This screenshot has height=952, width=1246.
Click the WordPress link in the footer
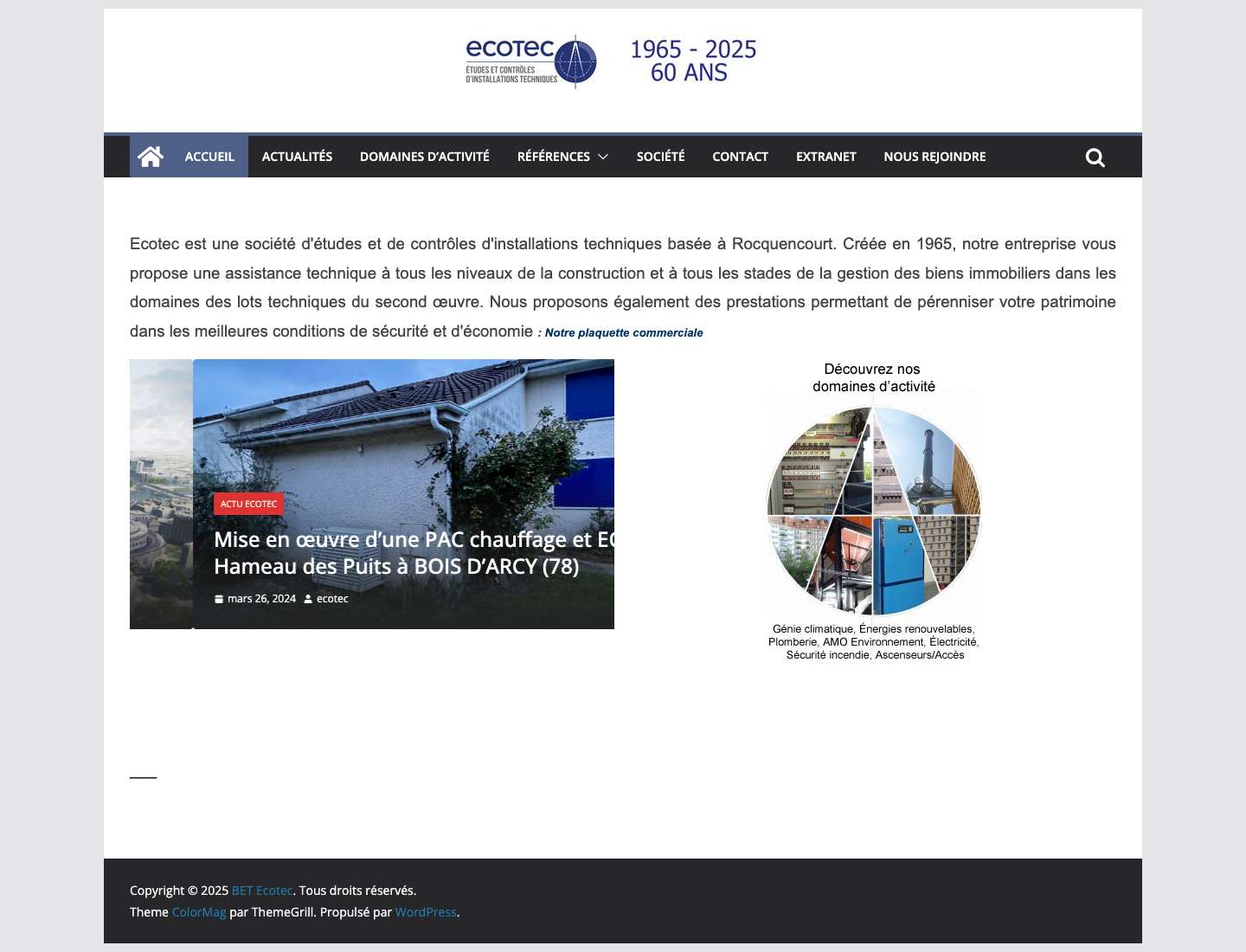click(x=425, y=911)
